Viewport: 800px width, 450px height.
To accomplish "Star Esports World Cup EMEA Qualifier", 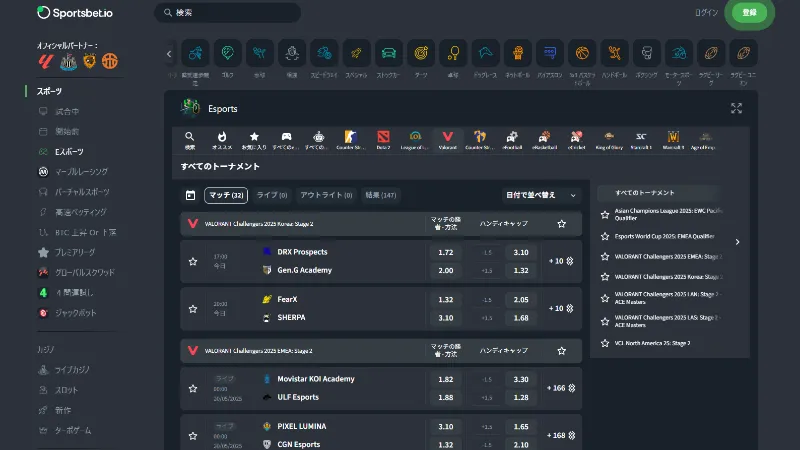I will coord(605,236).
